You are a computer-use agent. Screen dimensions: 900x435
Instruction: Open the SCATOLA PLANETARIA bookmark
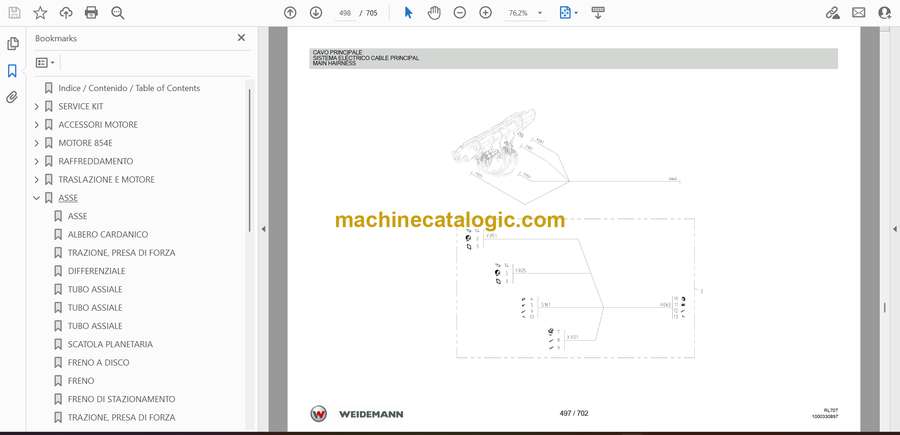110,344
